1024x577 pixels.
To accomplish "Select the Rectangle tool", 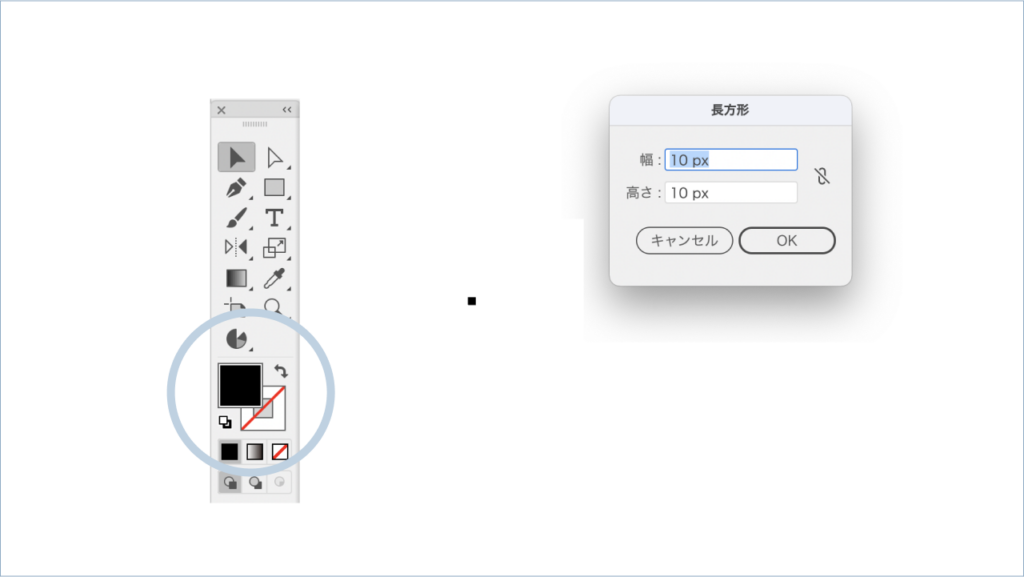I will point(274,188).
